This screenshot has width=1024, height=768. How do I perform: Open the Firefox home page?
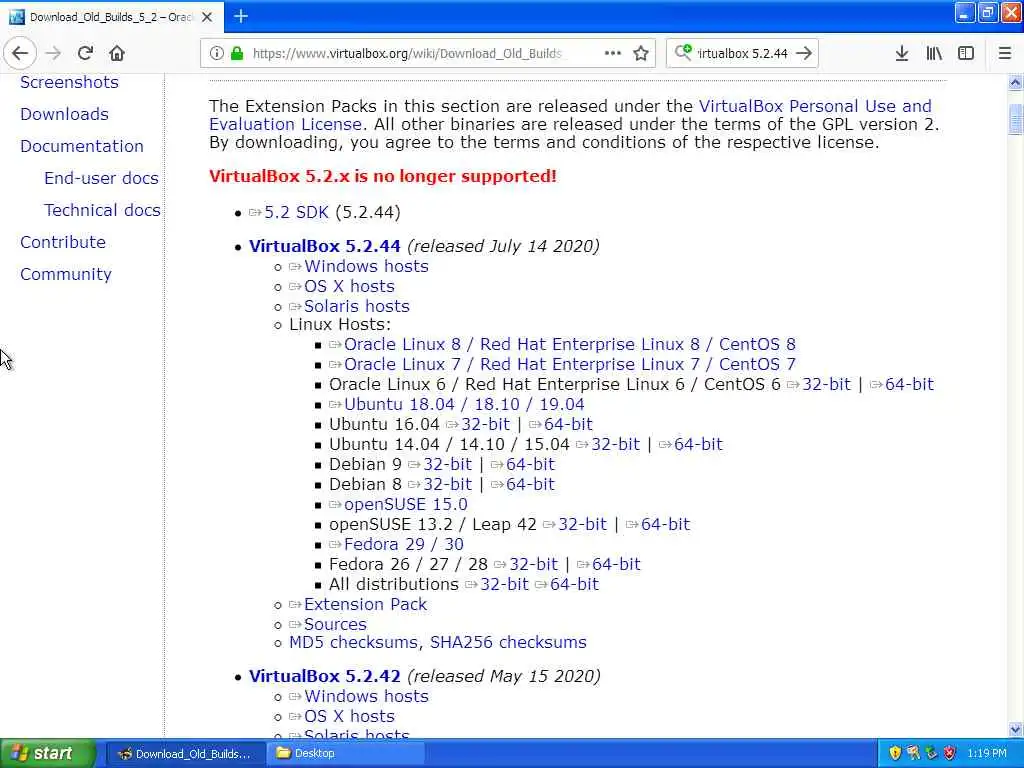tap(117, 54)
